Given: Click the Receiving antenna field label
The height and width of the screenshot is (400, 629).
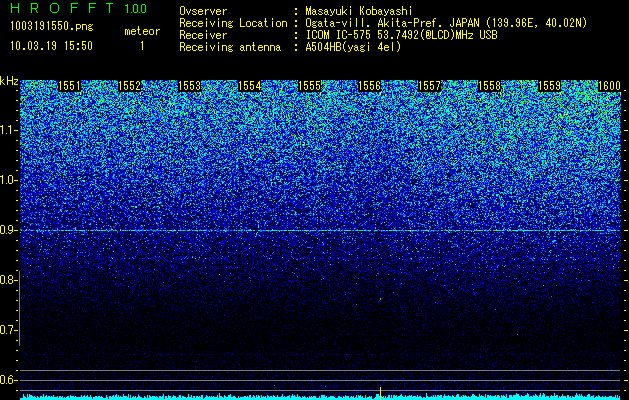Looking at the screenshot, I should (x=230, y=47).
